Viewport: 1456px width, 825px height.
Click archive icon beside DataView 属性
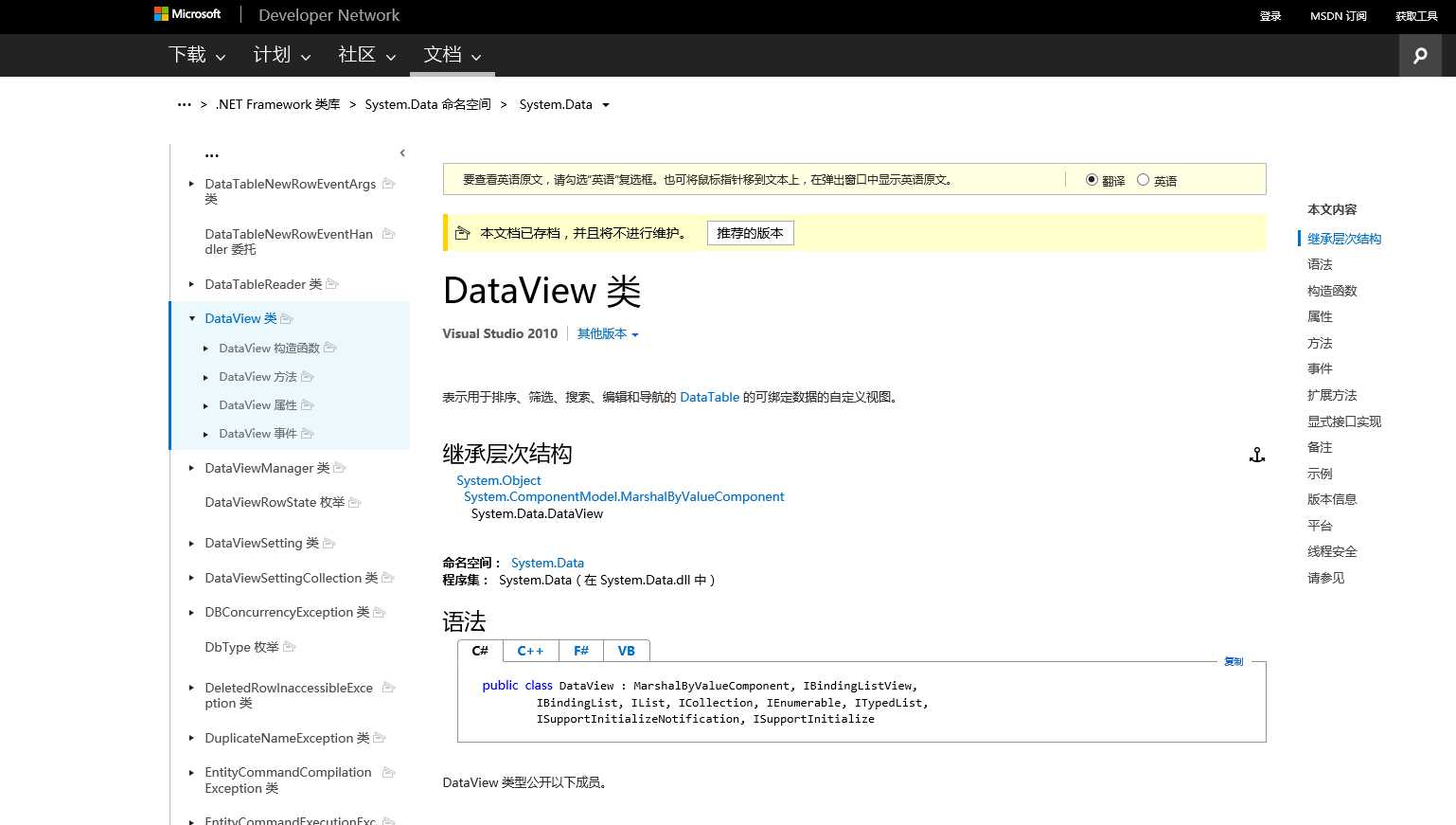coord(308,404)
